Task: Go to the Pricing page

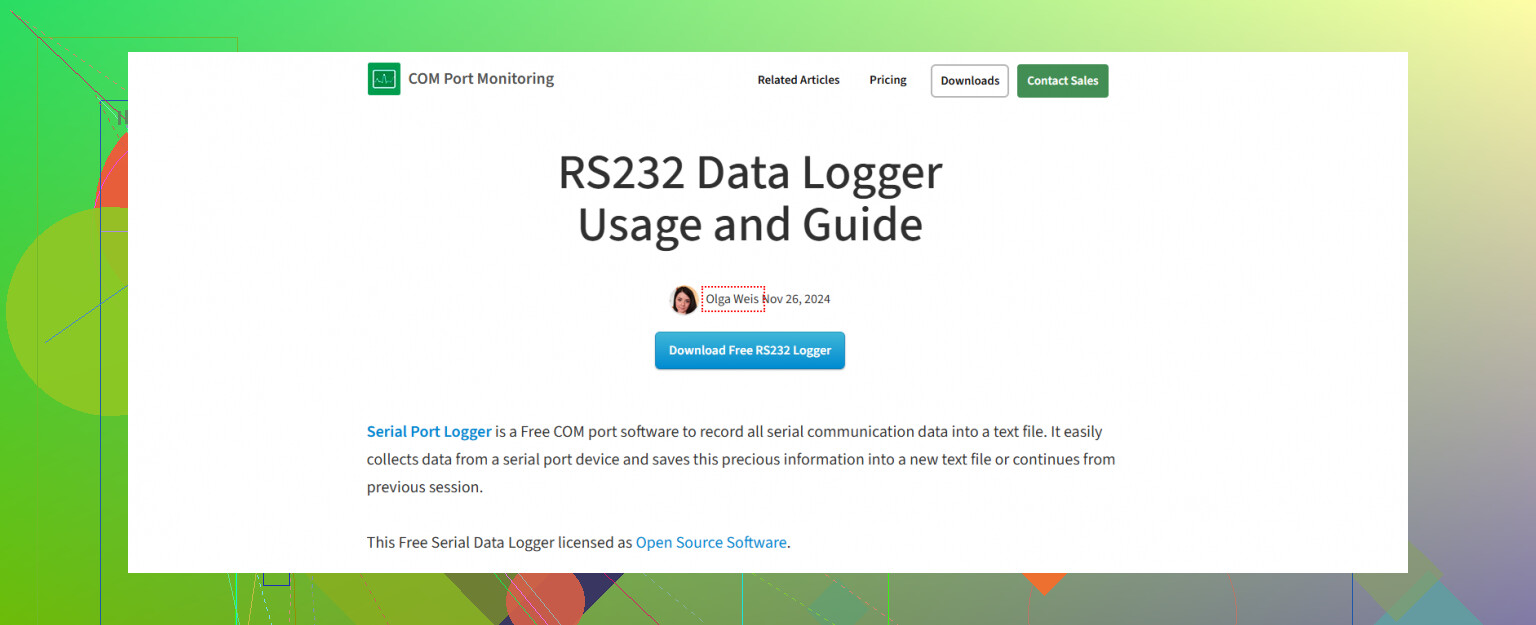Action: 887,80
